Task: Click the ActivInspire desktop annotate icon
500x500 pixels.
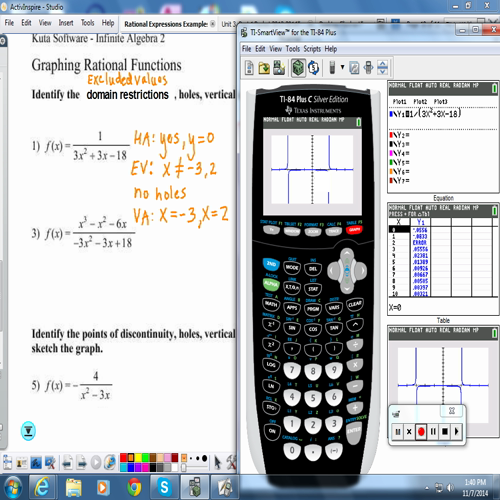Action: point(36,463)
